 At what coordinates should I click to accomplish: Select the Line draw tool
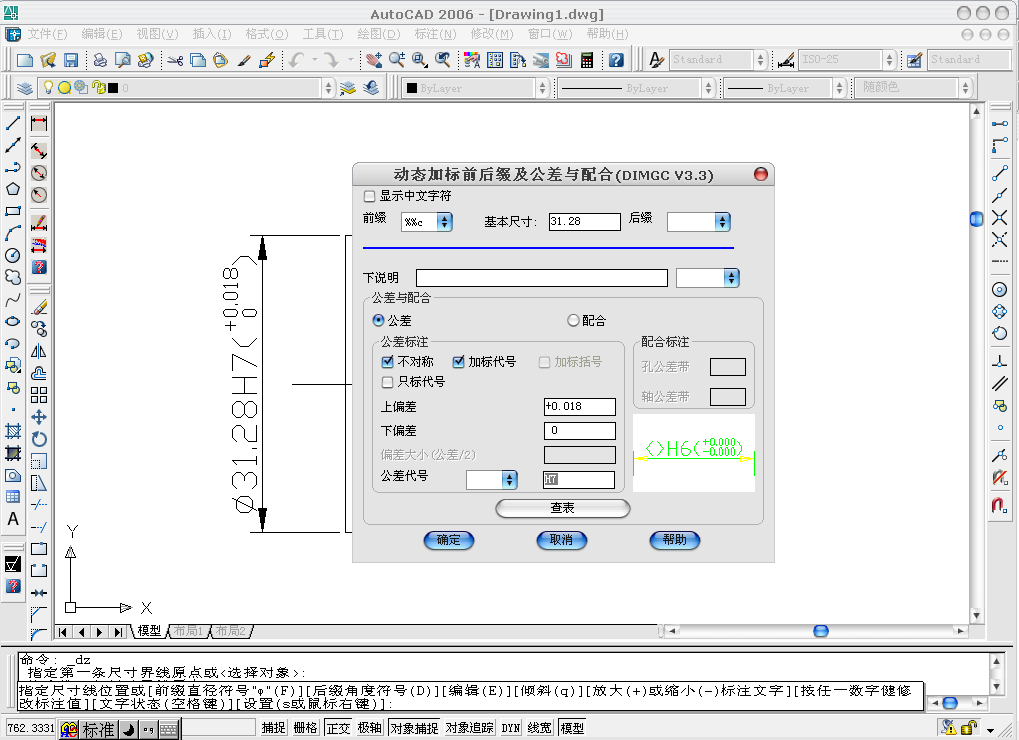(x=12, y=123)
